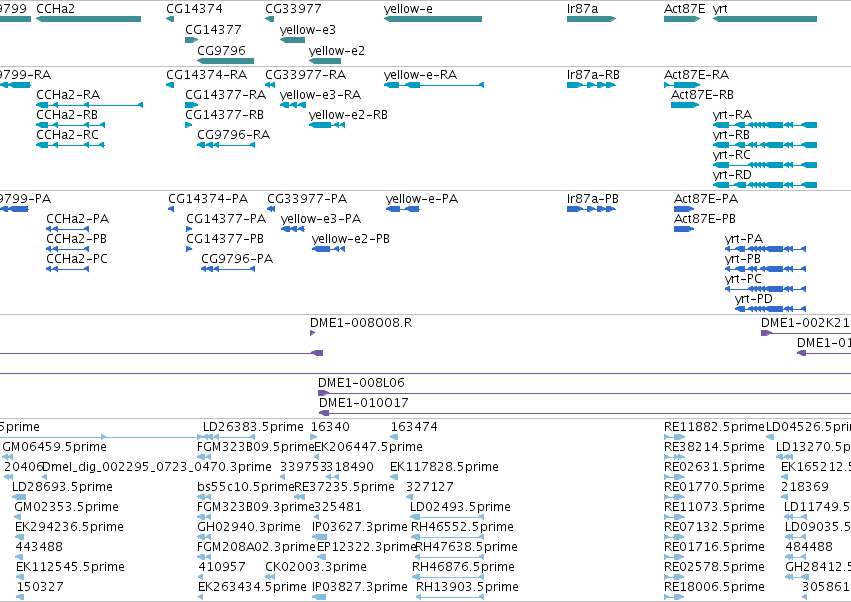The image size is (851, 602).
Task: Click the CG14377 gene label
Action: [213, 29]
